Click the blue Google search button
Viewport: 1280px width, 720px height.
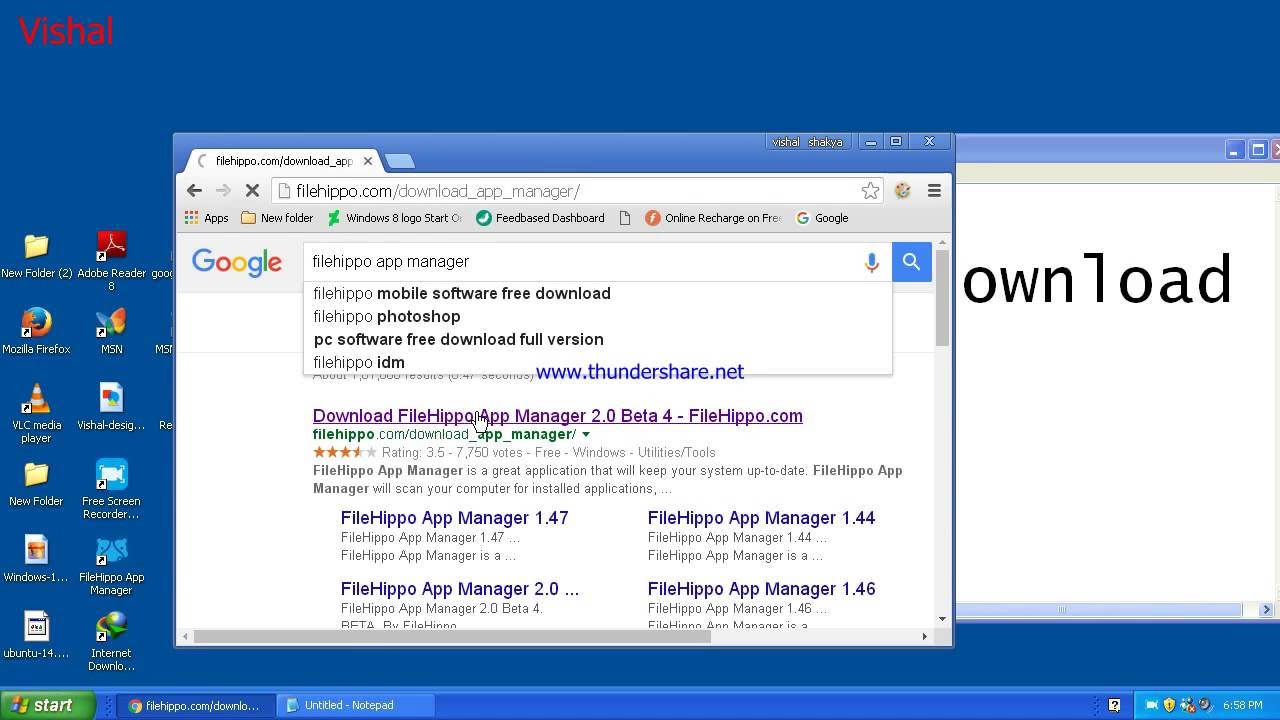coord(911,262)
